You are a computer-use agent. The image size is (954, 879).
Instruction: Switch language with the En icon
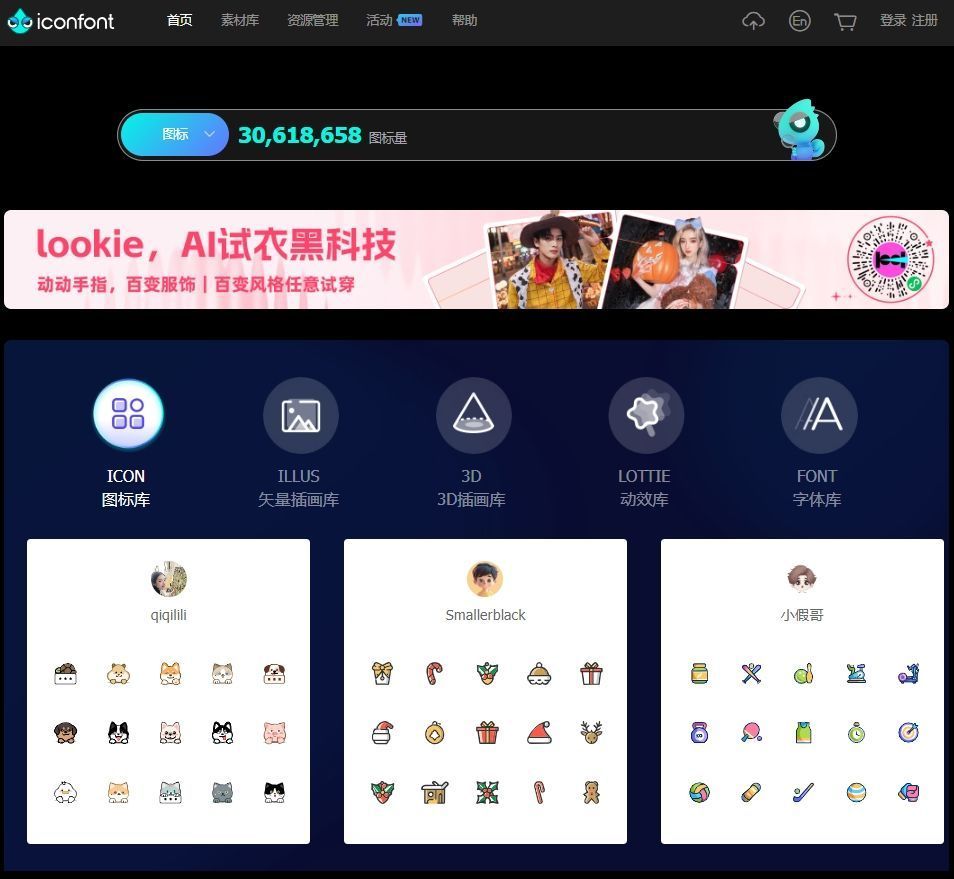coord(799,21)
